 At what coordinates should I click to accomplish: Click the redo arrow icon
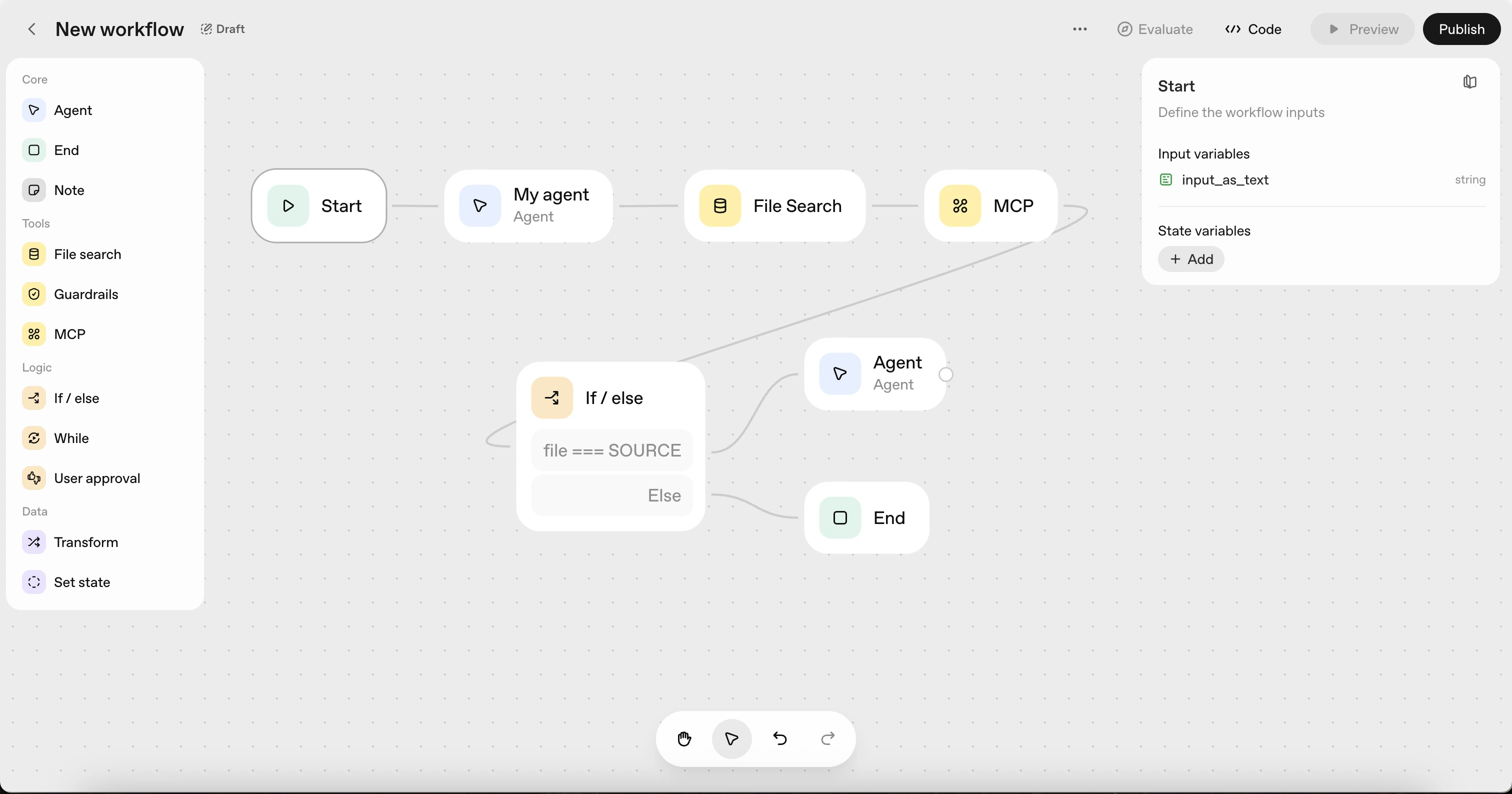(x=827, y=739)
